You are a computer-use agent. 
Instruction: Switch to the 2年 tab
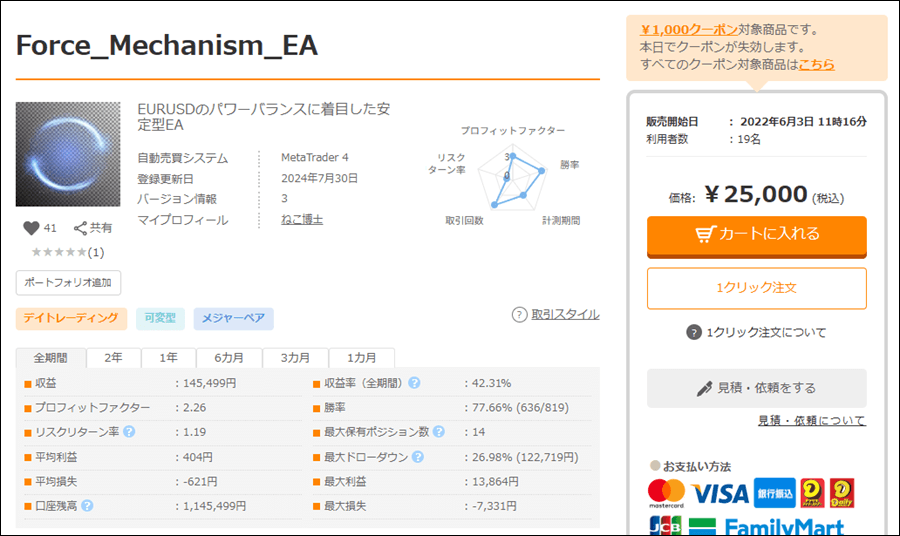click(114, 358)
